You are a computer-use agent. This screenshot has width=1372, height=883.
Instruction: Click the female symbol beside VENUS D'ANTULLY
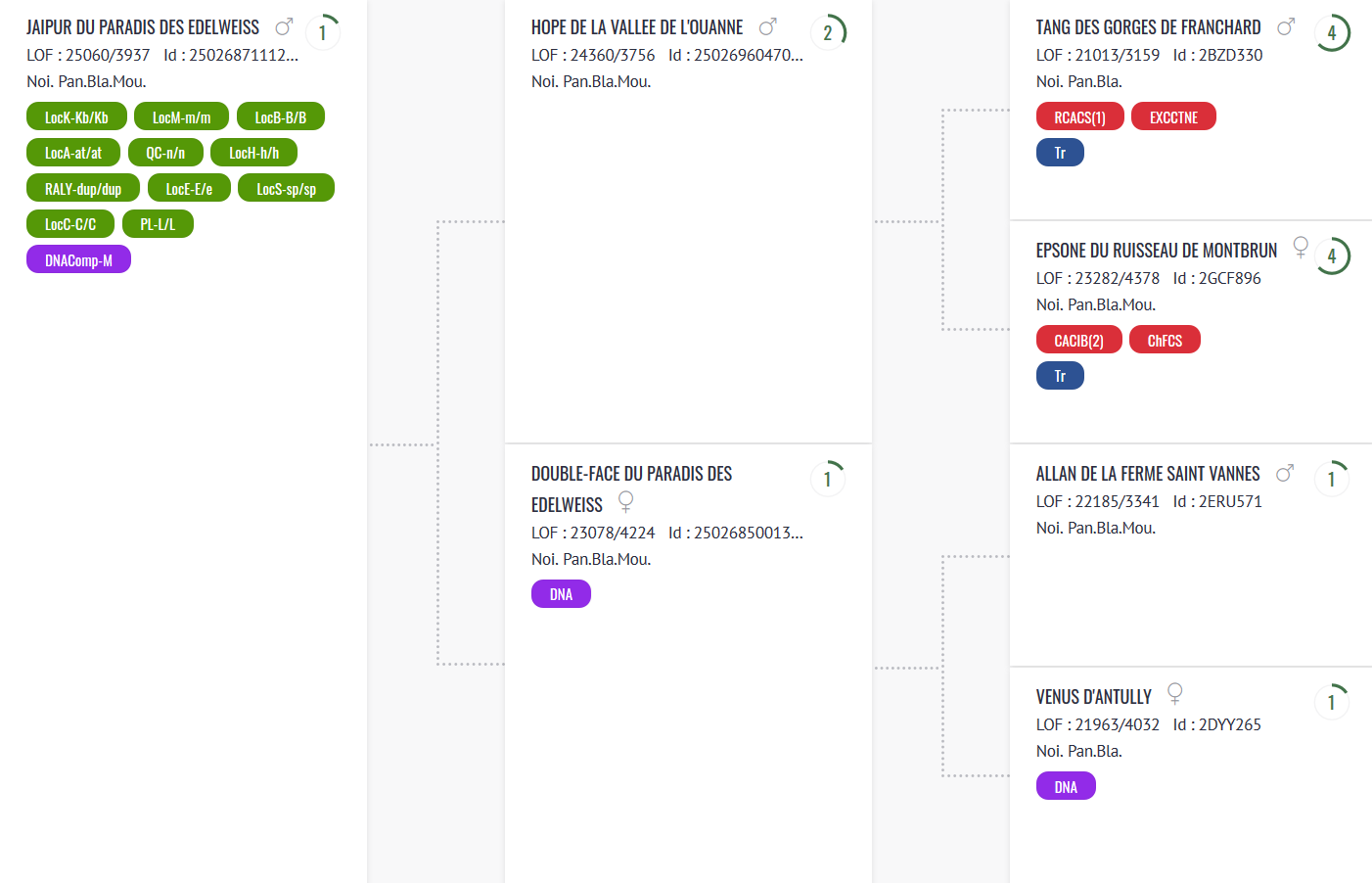coord(1175,693)
